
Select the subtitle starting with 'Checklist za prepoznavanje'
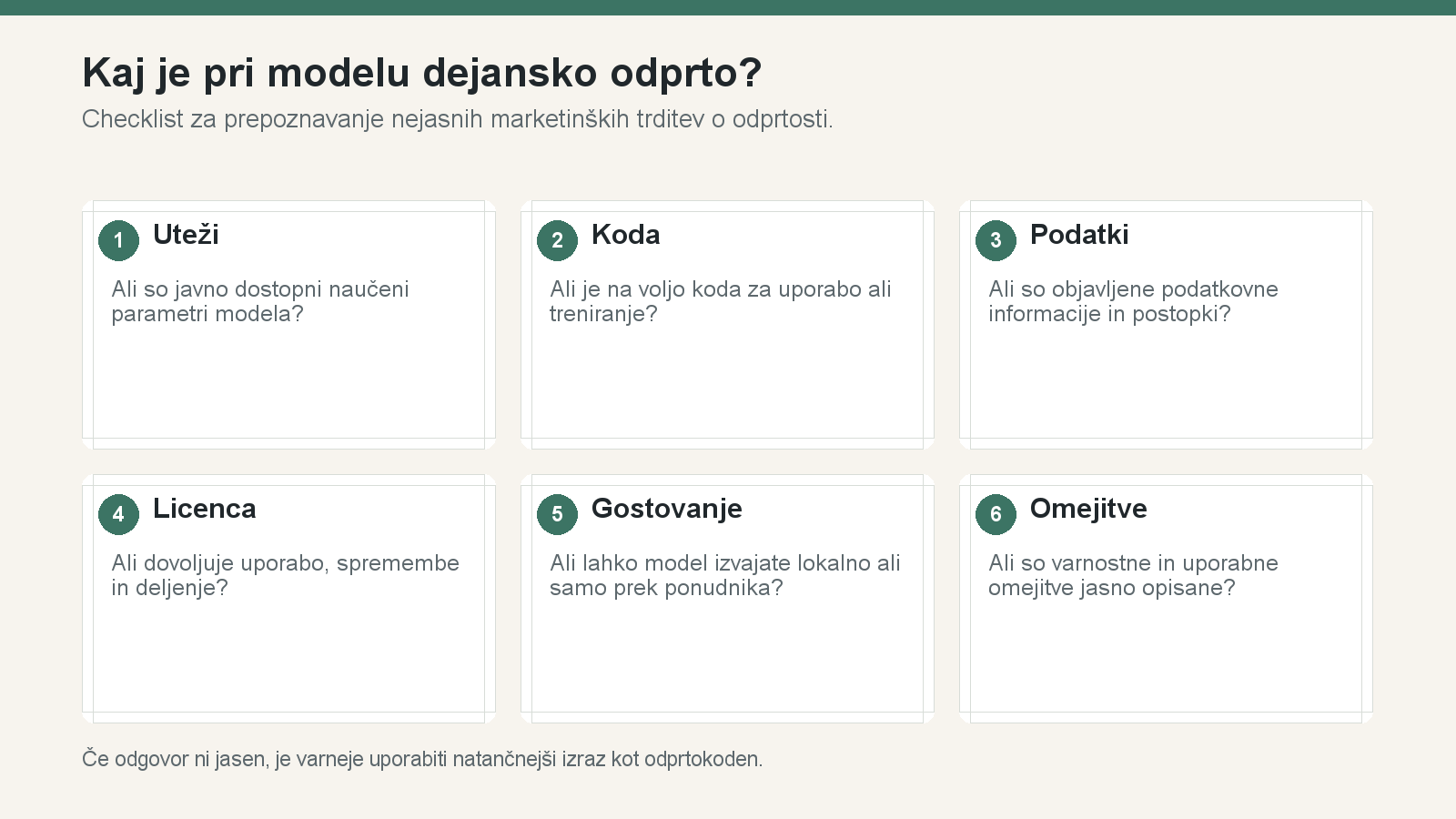458,119
